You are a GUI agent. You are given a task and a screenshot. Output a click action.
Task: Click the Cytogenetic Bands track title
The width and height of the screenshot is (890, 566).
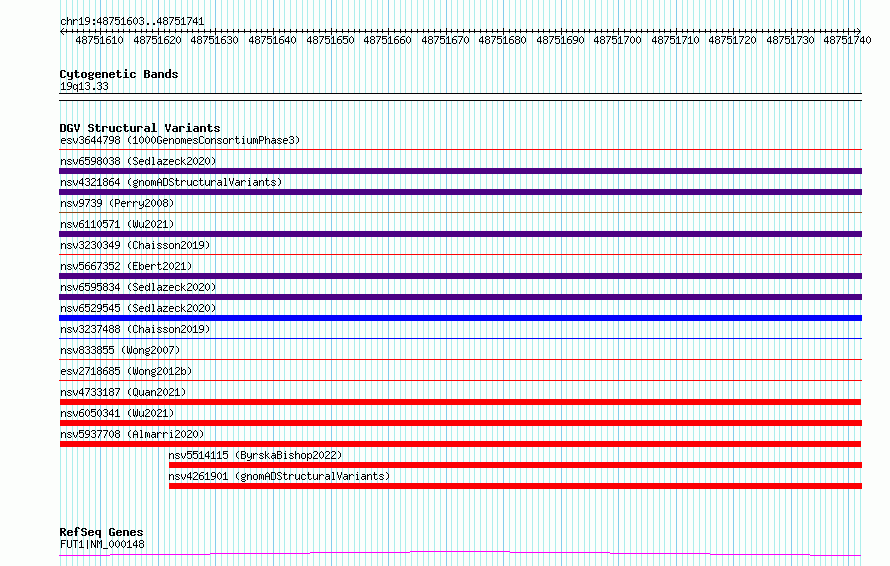(119, 74)
